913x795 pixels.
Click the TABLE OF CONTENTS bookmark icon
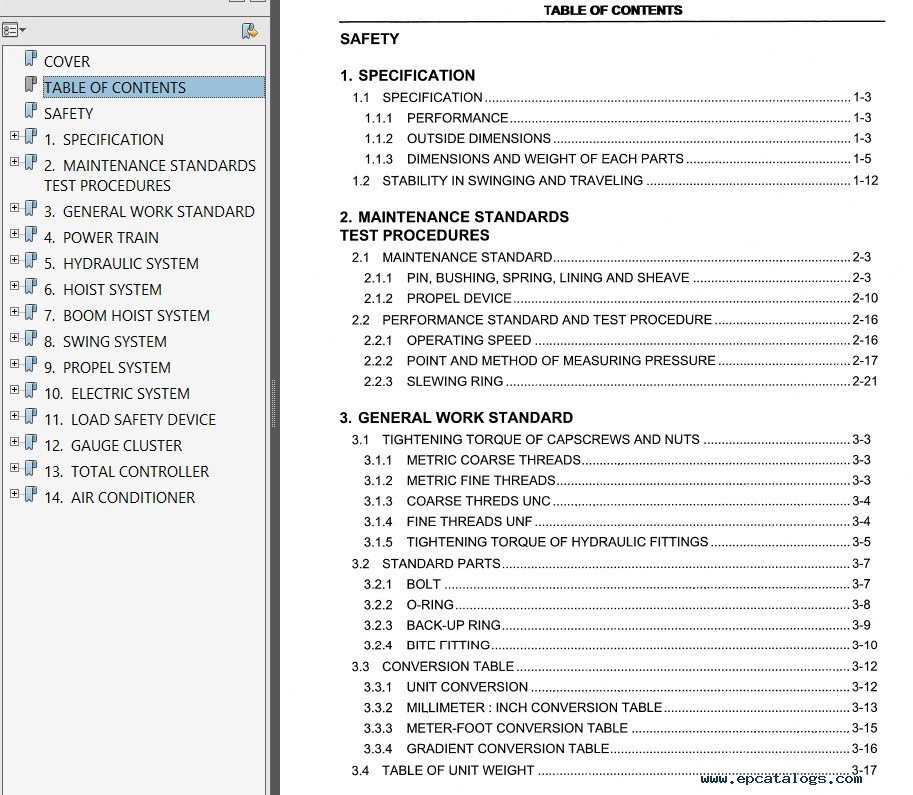31,85
